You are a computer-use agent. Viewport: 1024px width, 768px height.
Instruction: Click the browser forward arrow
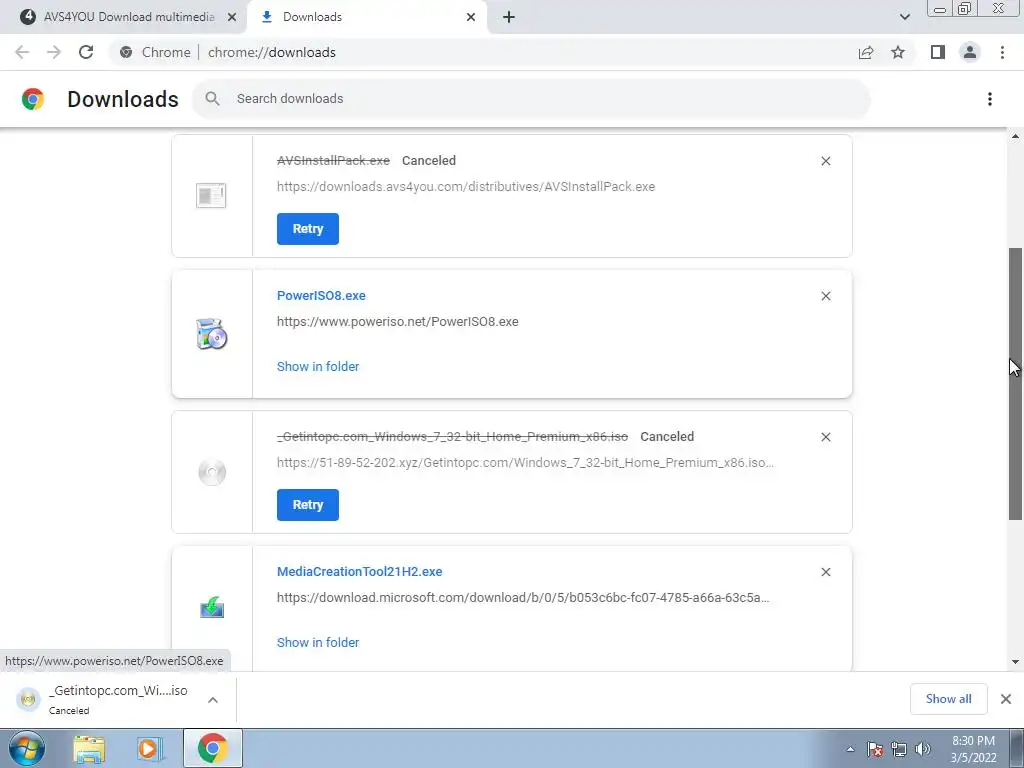point(54,52)
